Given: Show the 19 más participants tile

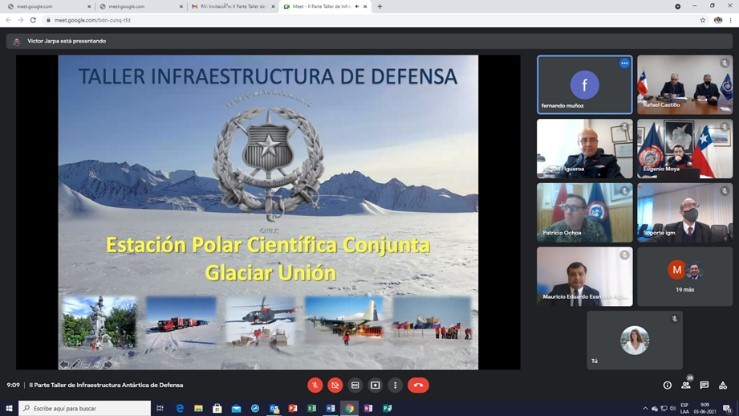Looking at the screenshot, I should click(x=685, y=277).
